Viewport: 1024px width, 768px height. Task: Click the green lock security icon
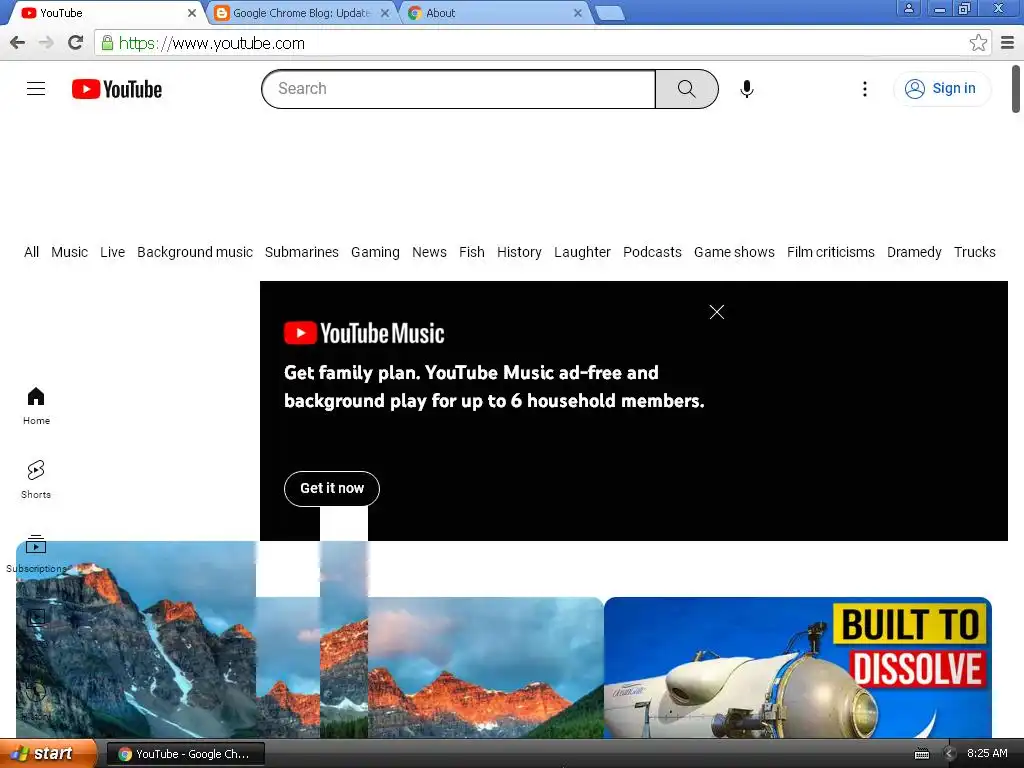tap(107, 43)
